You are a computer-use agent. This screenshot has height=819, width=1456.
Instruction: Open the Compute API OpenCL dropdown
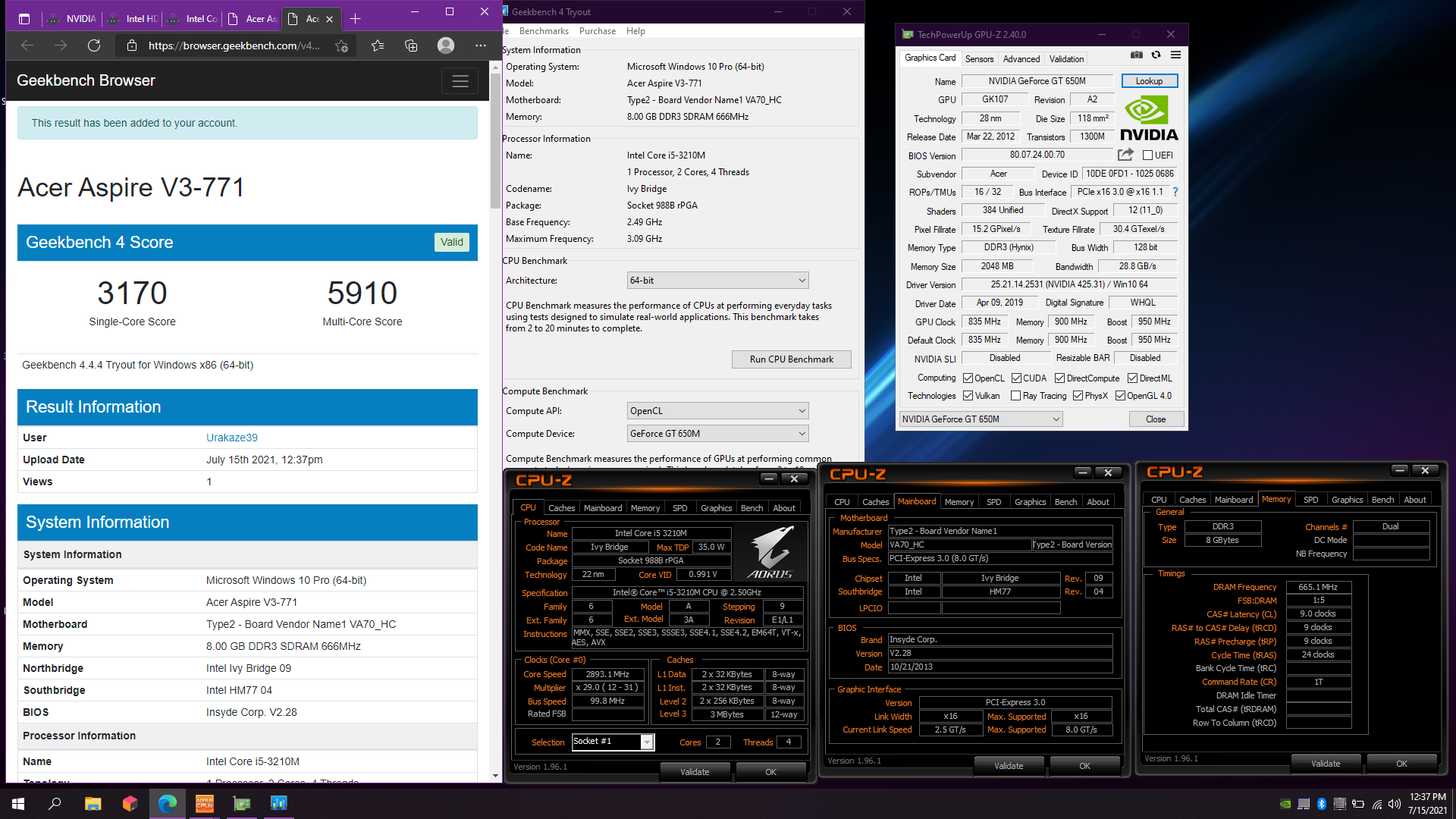tap(717, 411)
